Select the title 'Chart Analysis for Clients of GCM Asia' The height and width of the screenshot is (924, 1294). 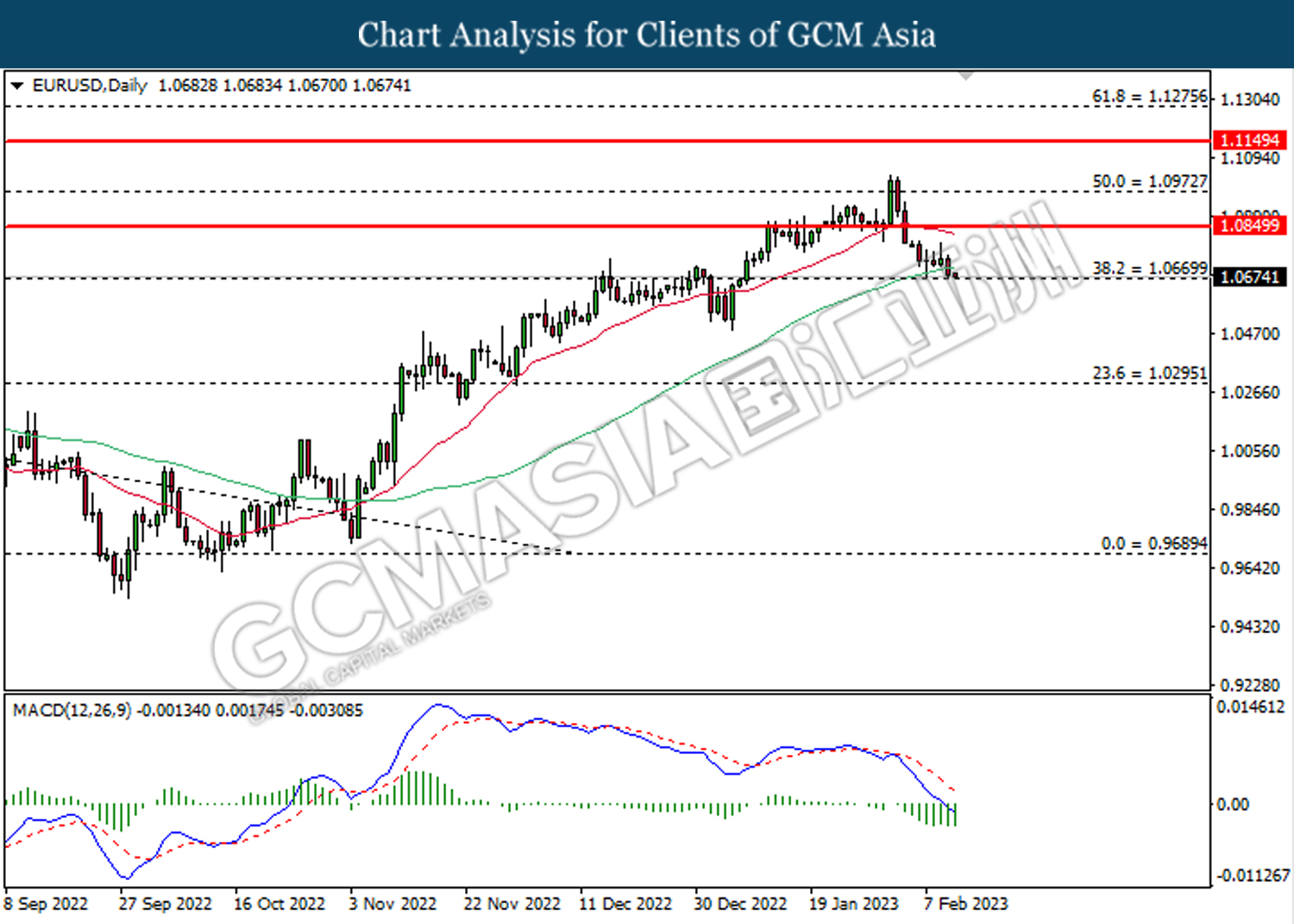pos(647,35)
